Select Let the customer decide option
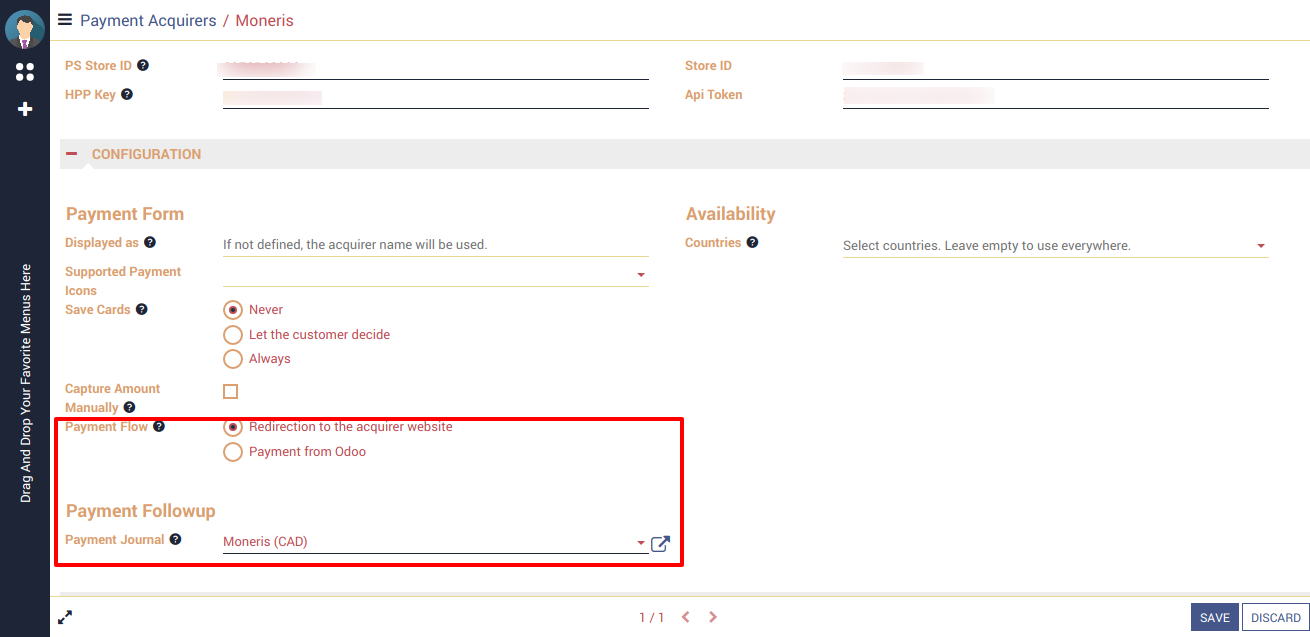The image size is (1310, 637). [233, 335]
